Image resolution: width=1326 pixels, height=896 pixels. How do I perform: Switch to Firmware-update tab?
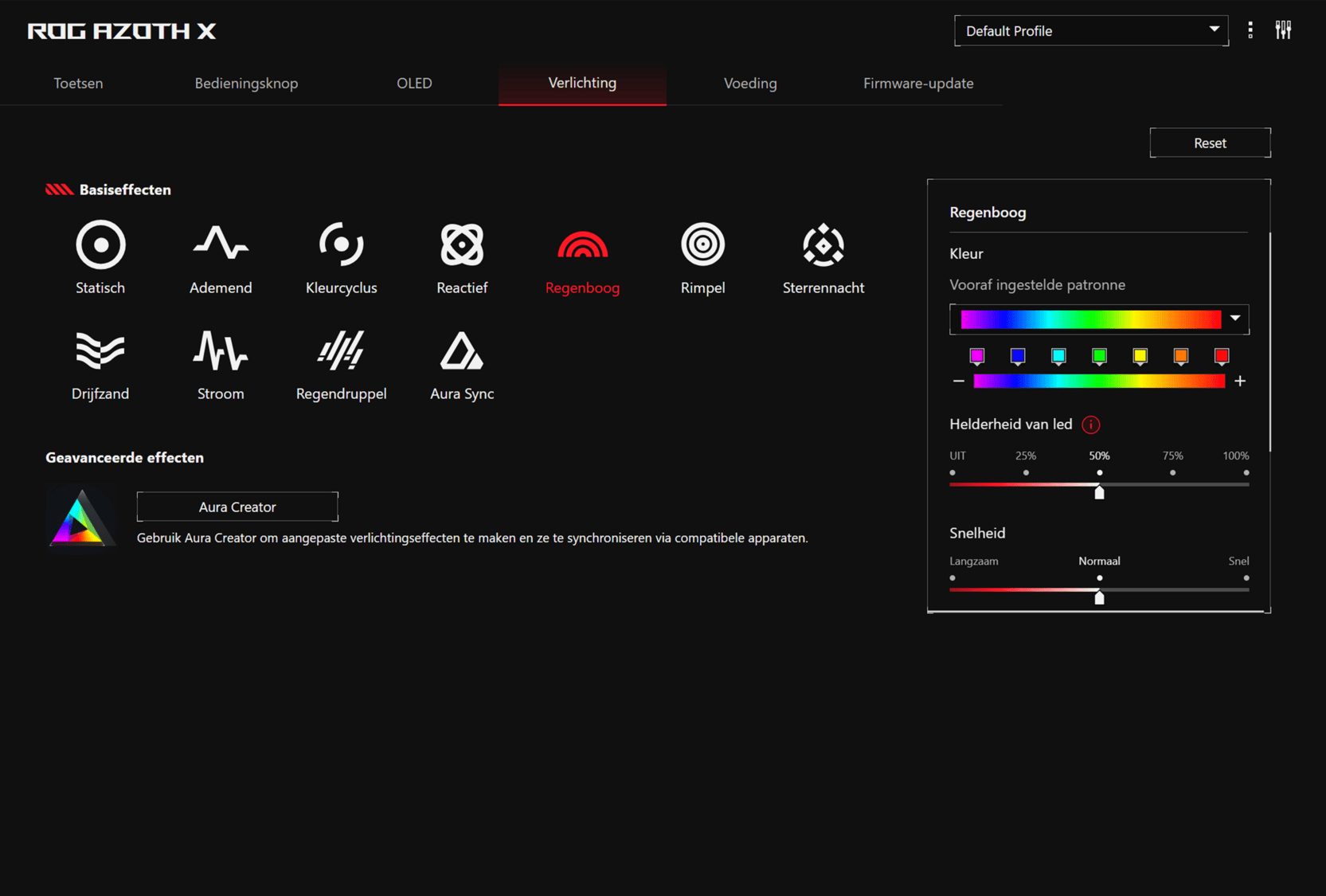pos(918,83)
